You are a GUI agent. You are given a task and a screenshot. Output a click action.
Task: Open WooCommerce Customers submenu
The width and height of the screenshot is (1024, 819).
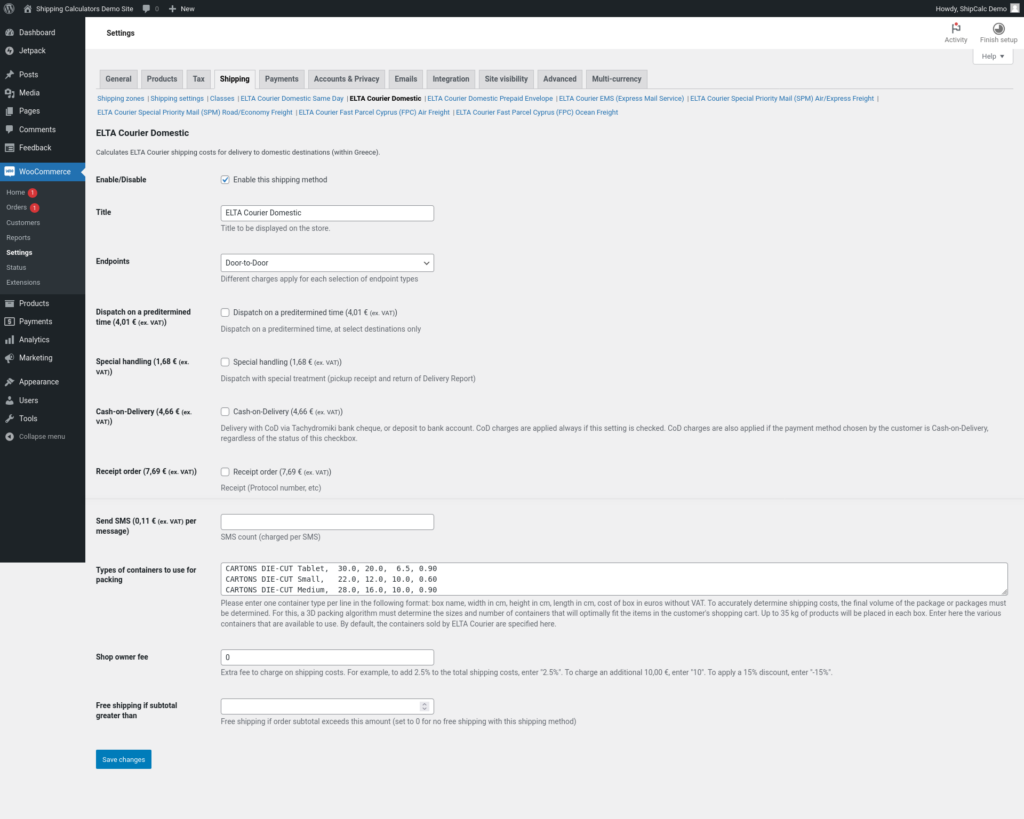(x=23, y=223)
